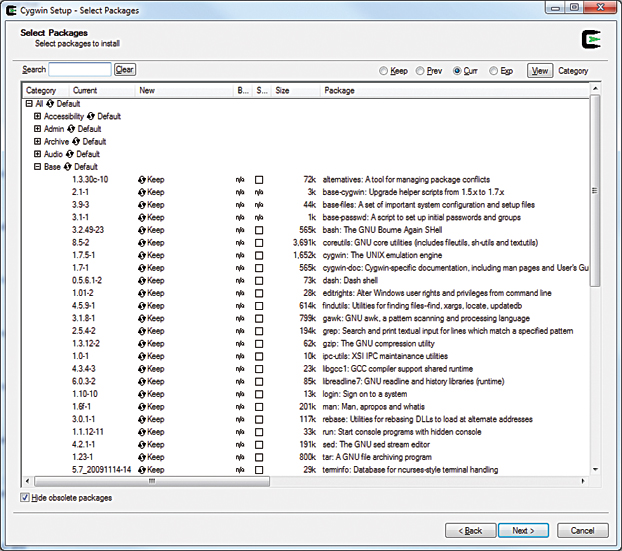
Task: Click into the Search input field
Action: tap(80, 69)
